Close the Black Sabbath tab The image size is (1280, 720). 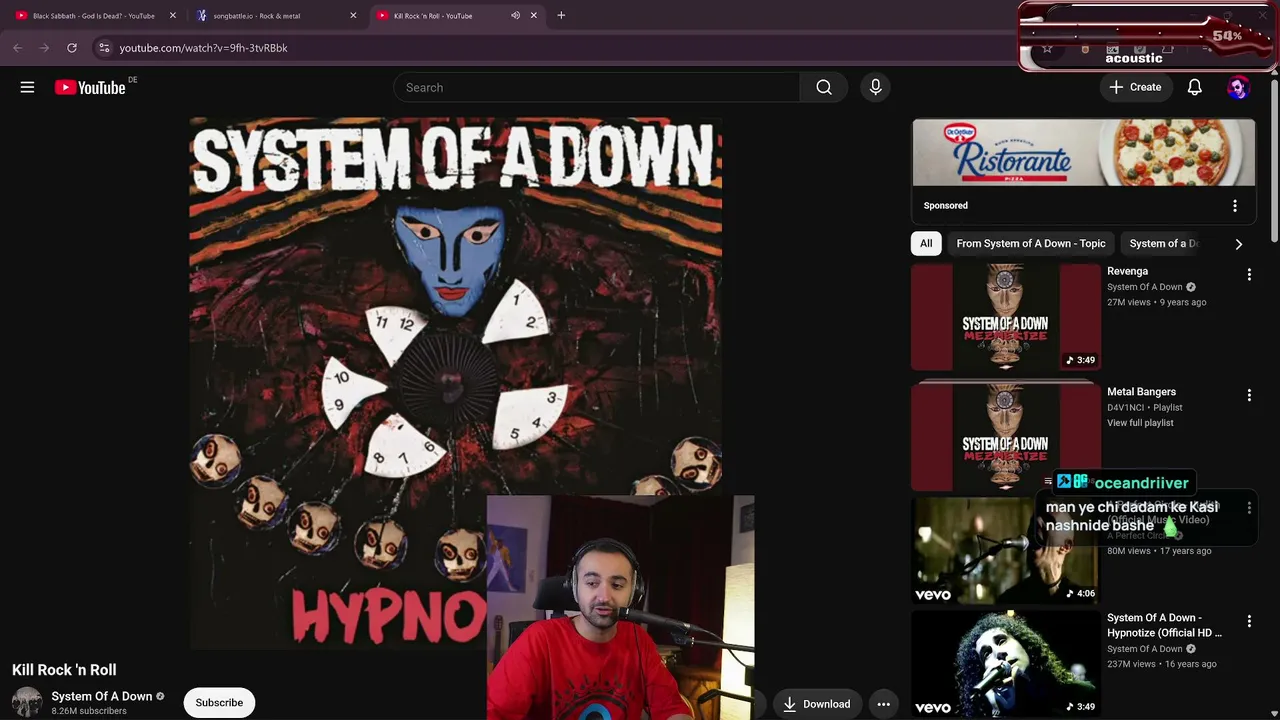(173, 16)
